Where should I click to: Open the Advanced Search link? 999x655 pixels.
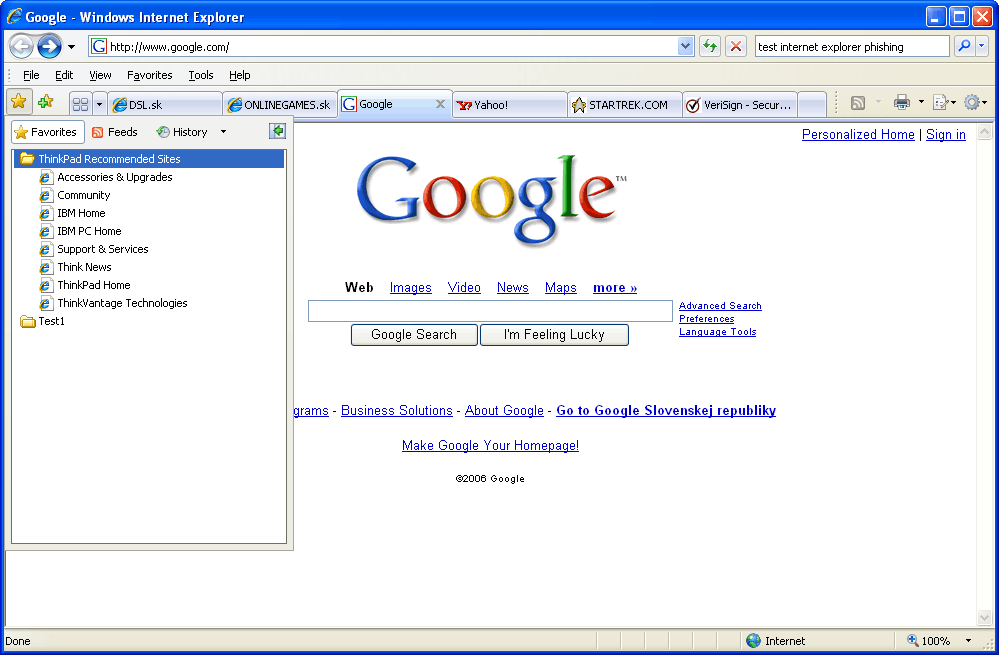[720, 306]
